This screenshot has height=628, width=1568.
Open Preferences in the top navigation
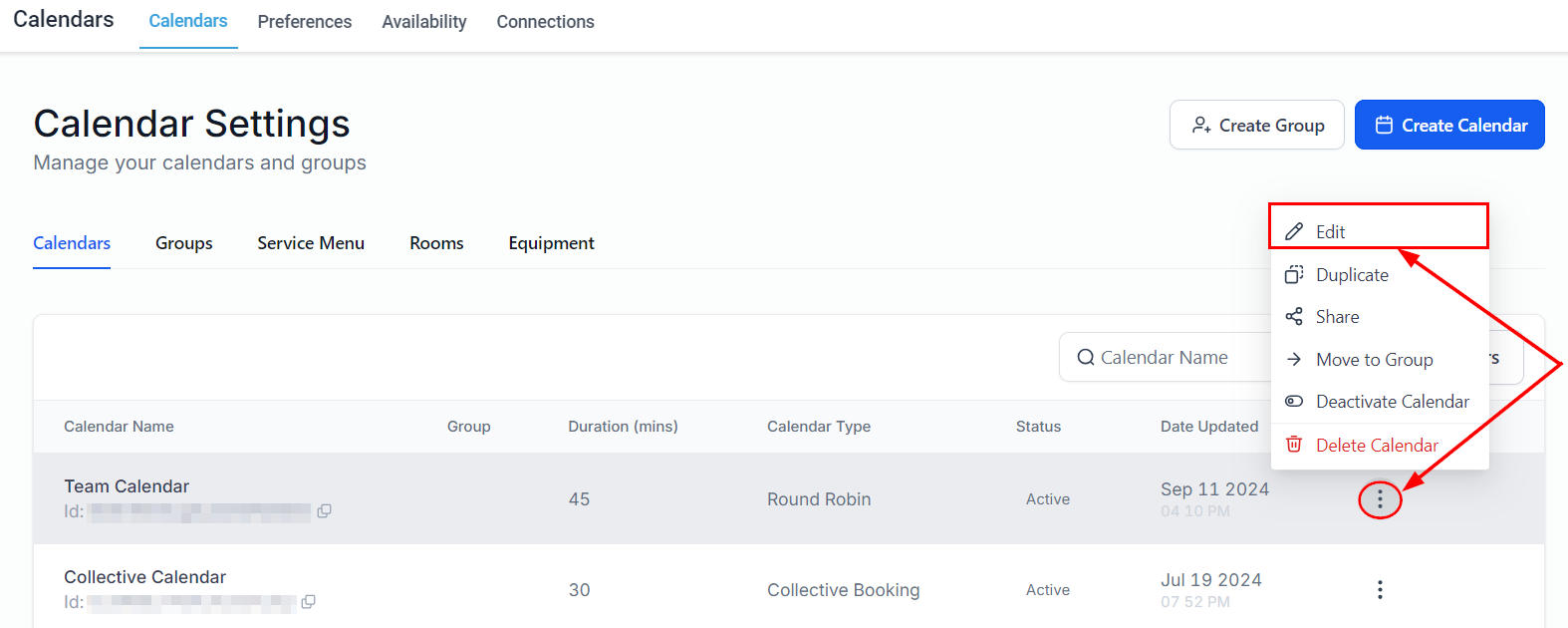(x=305, y=22)
